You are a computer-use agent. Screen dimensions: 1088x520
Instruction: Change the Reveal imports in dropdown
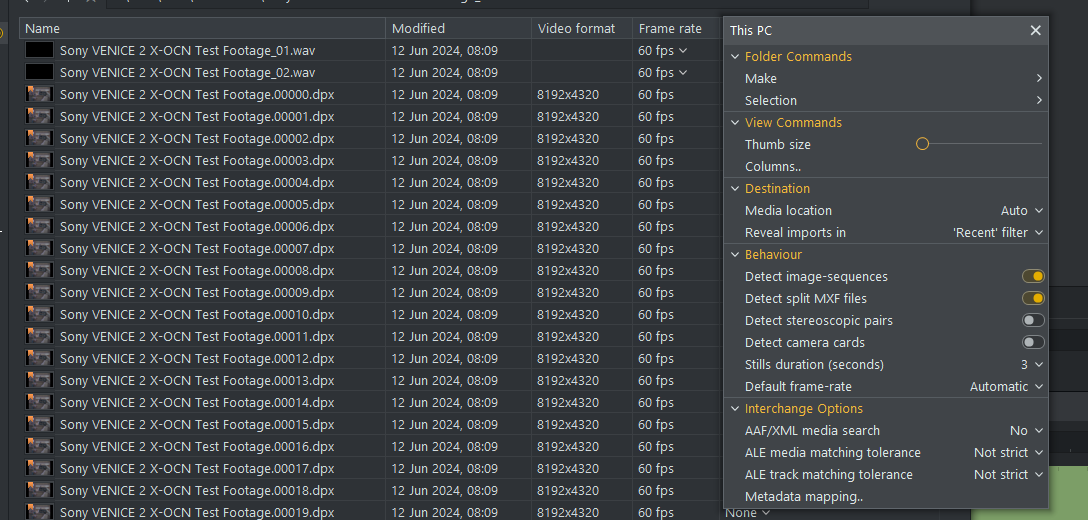pos(998,233)
